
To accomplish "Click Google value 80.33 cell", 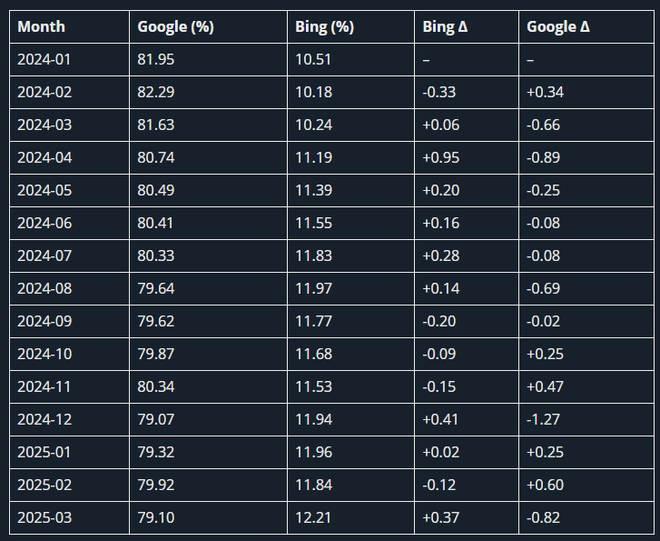I will [x=208, y=256].
